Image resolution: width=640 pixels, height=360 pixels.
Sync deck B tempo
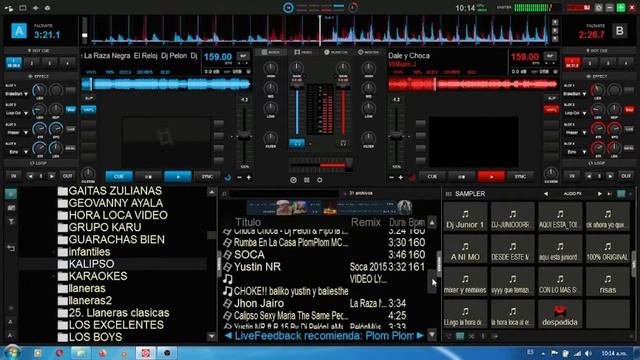(520, 177)
